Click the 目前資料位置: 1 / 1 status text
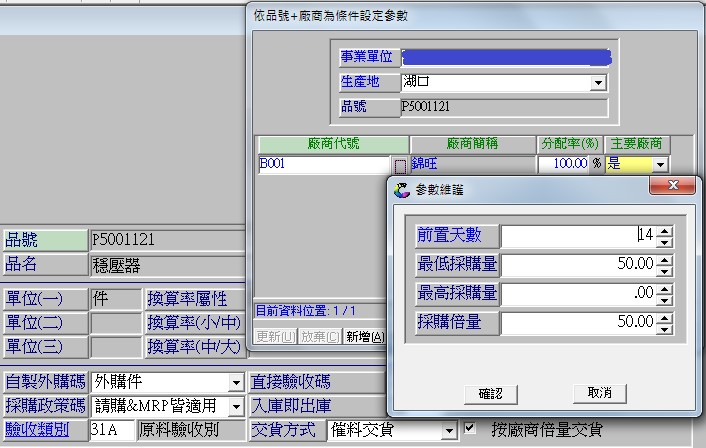Viewport: 706px width, 448px height. [x=306, y=311]
